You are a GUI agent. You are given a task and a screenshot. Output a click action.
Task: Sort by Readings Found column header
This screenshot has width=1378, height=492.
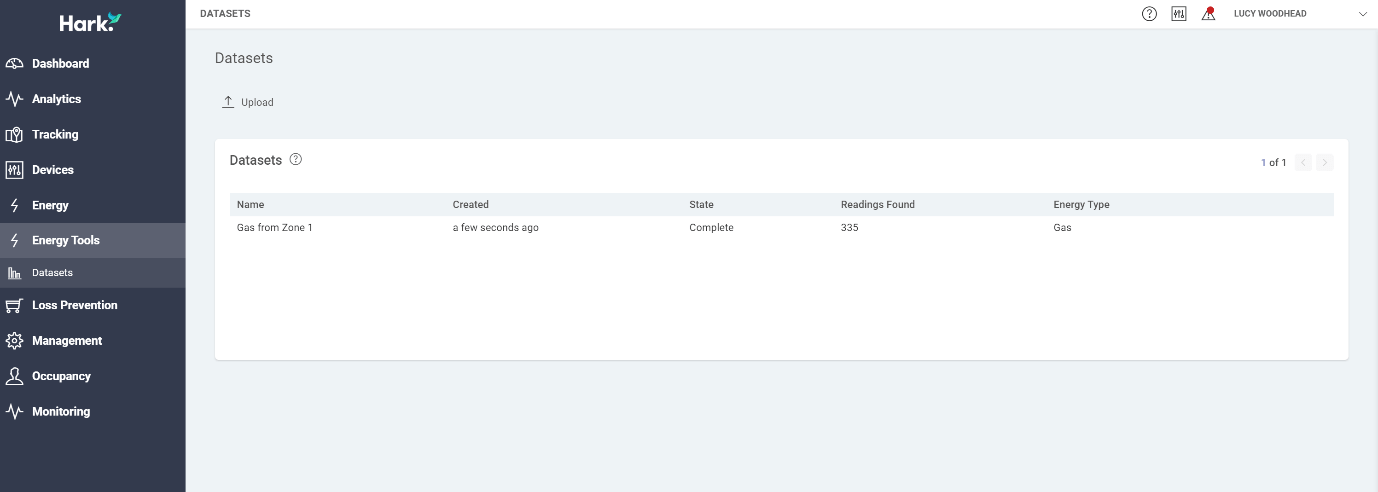tap(878, 205)
